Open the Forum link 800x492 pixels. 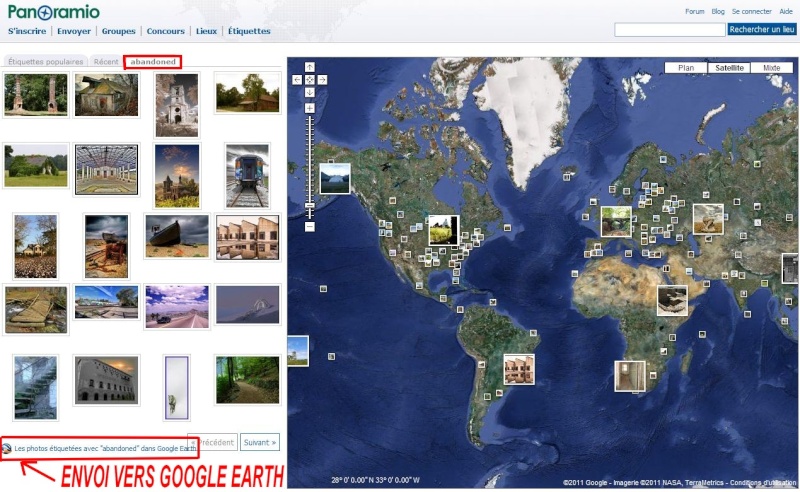click(694, 11)
